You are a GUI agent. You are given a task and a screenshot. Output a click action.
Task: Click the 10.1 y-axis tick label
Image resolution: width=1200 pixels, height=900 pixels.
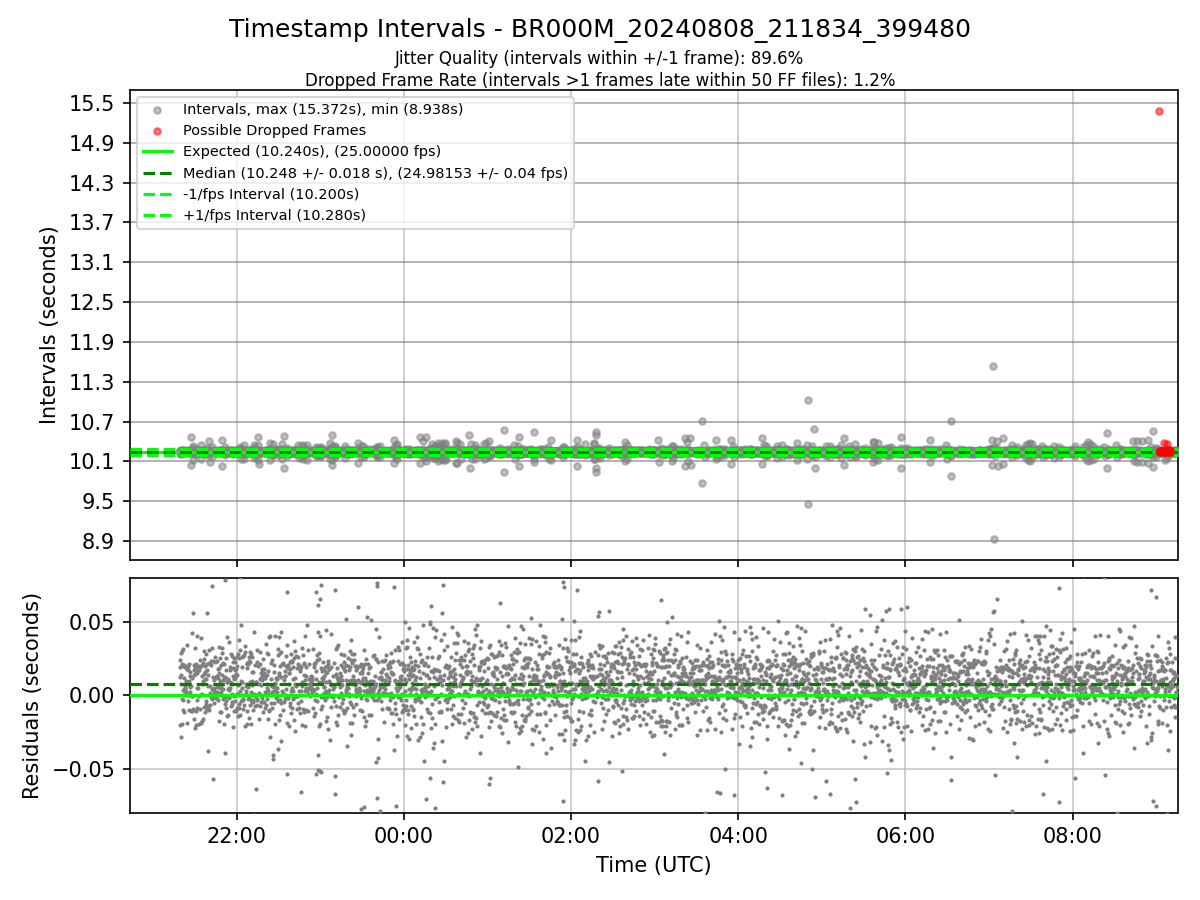click(93, 461)
